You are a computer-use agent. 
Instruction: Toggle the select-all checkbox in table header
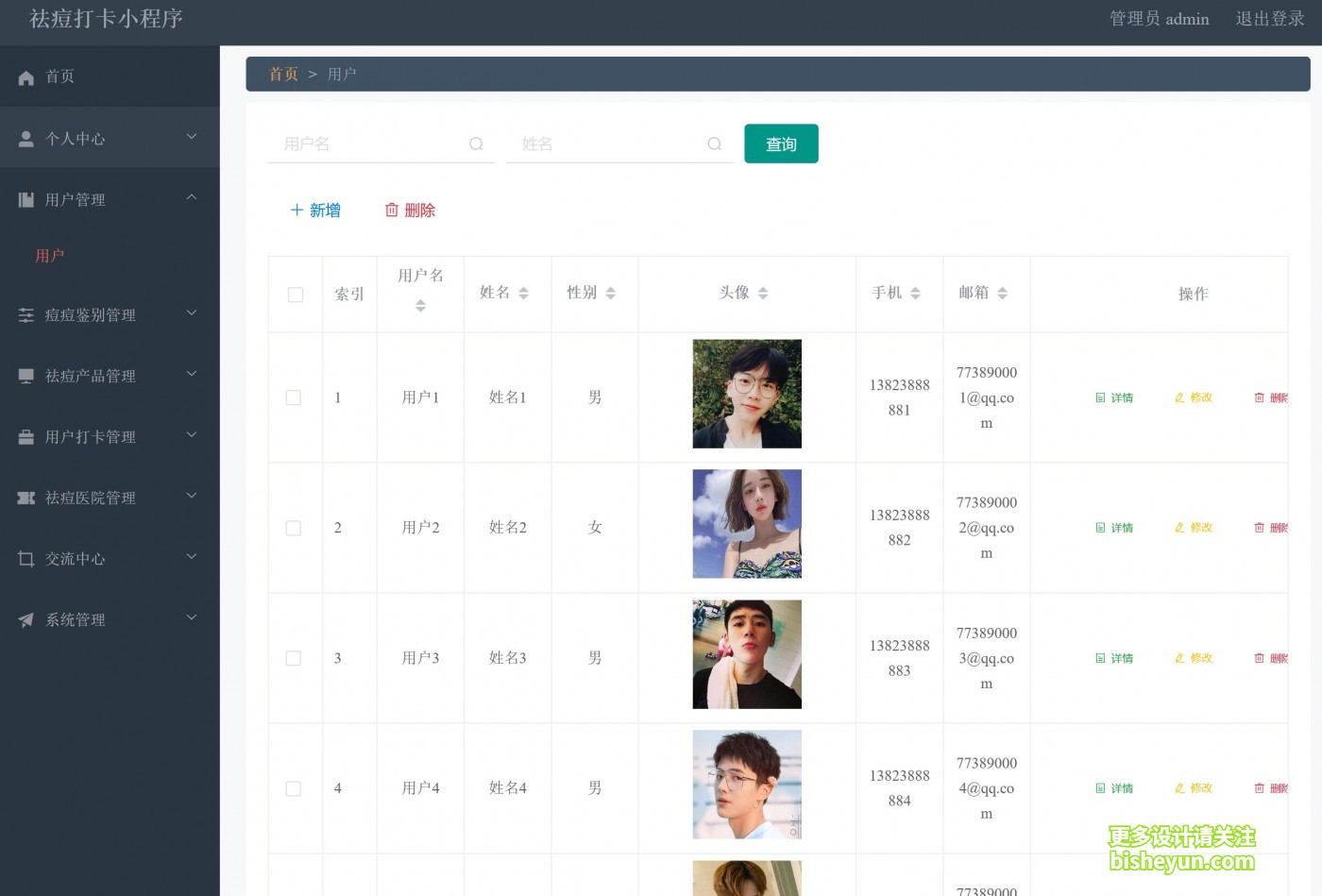click(296, 295)
